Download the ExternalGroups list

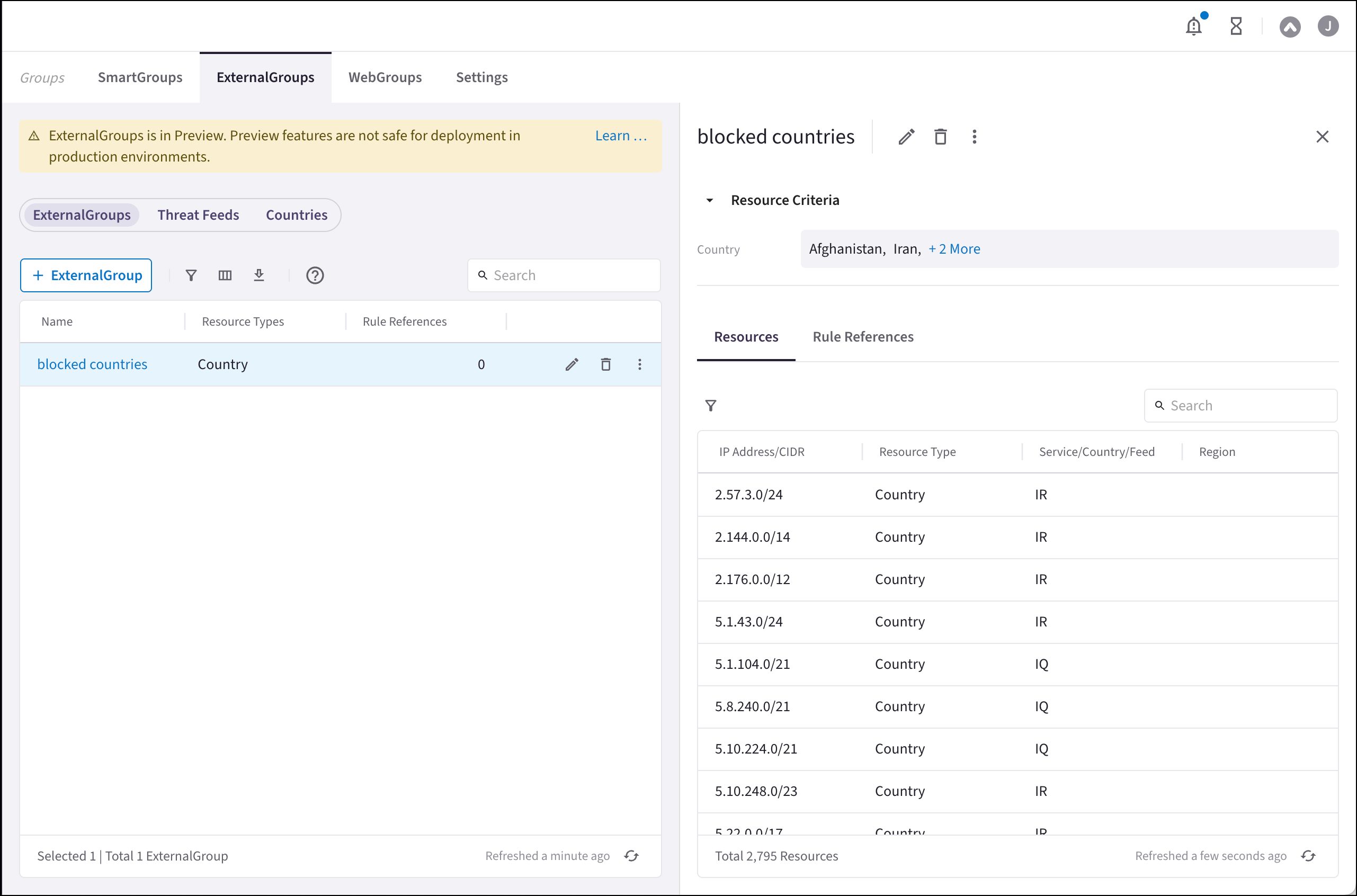coord(259,275)
